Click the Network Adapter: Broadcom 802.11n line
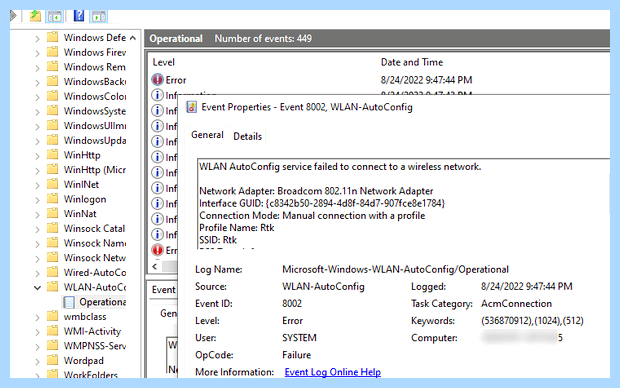This screenshot has height=388, width=620. point(316,191)
